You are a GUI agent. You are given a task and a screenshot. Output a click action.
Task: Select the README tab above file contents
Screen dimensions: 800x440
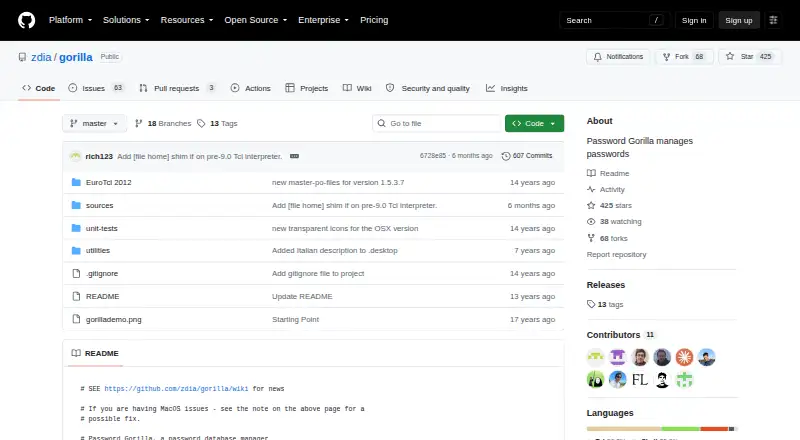pos(95,353)
